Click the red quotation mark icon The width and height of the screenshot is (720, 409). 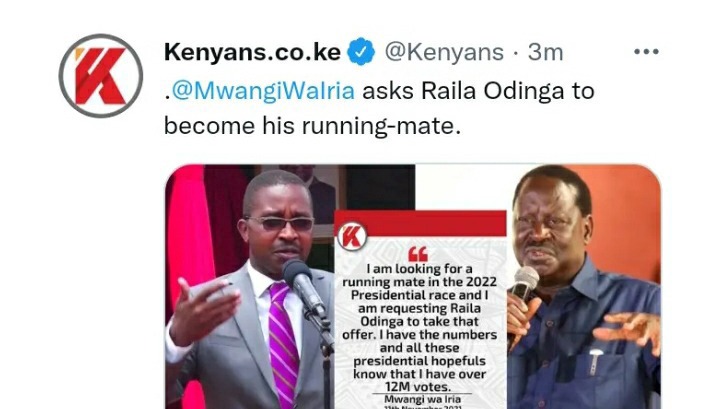(418, 254)
